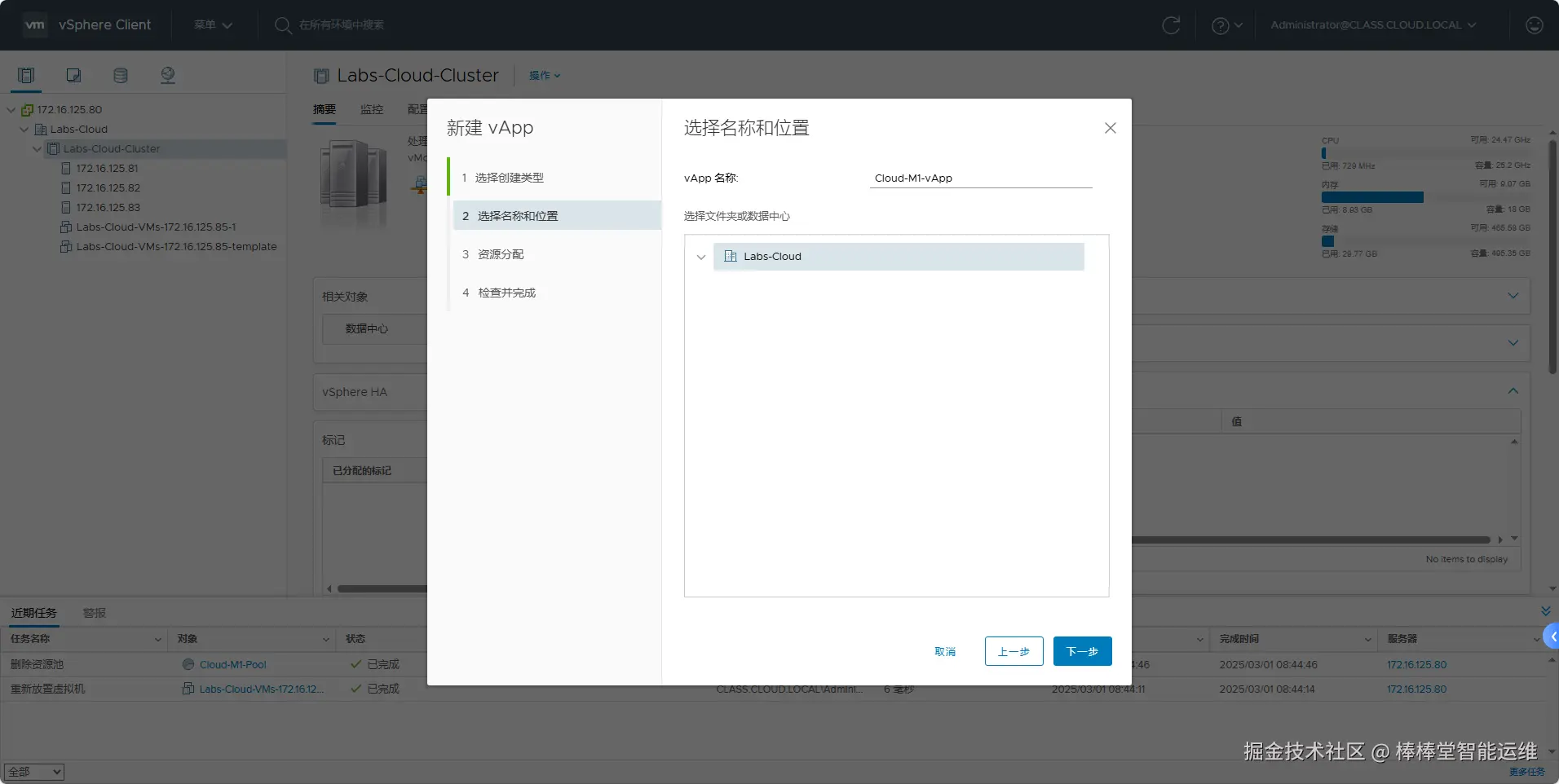Click the 下一步 next button

(1082, 651)
